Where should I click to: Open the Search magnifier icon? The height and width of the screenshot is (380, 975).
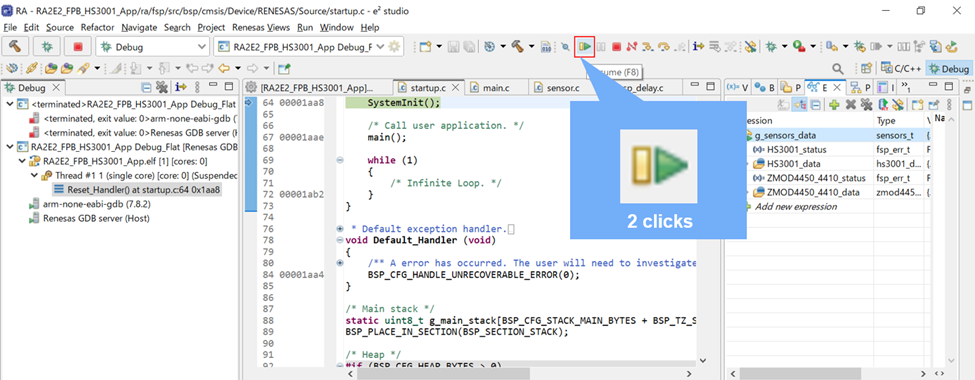838,68
